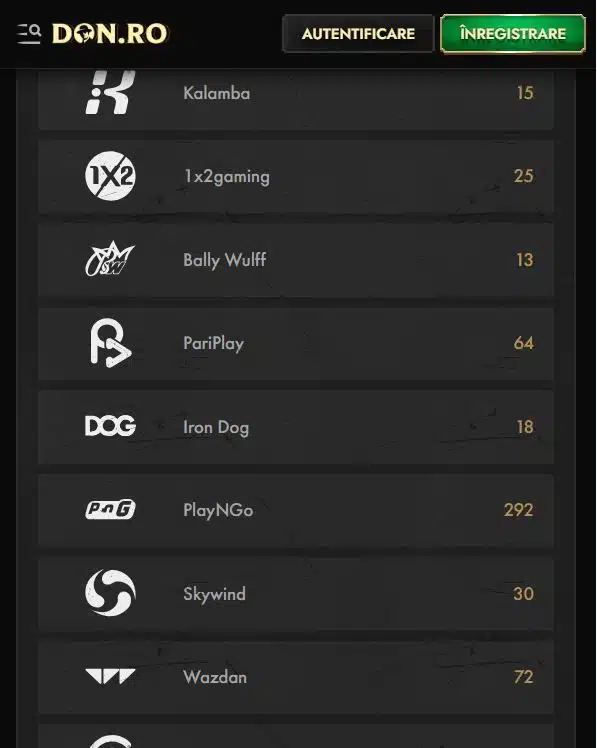Click the Wazdan game count 72

click(524, 677)
